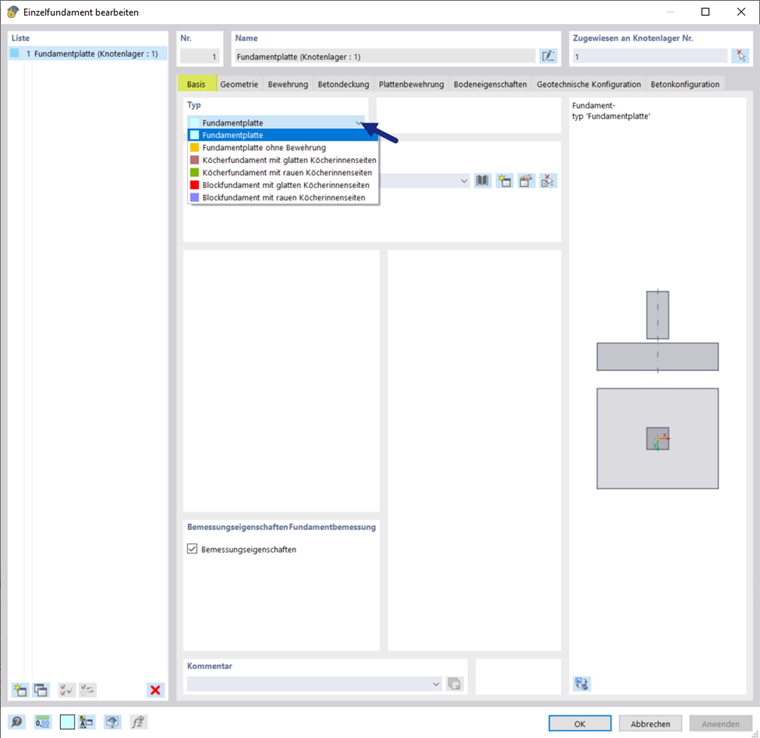Click the Abbrechen button

pos(650,723)
